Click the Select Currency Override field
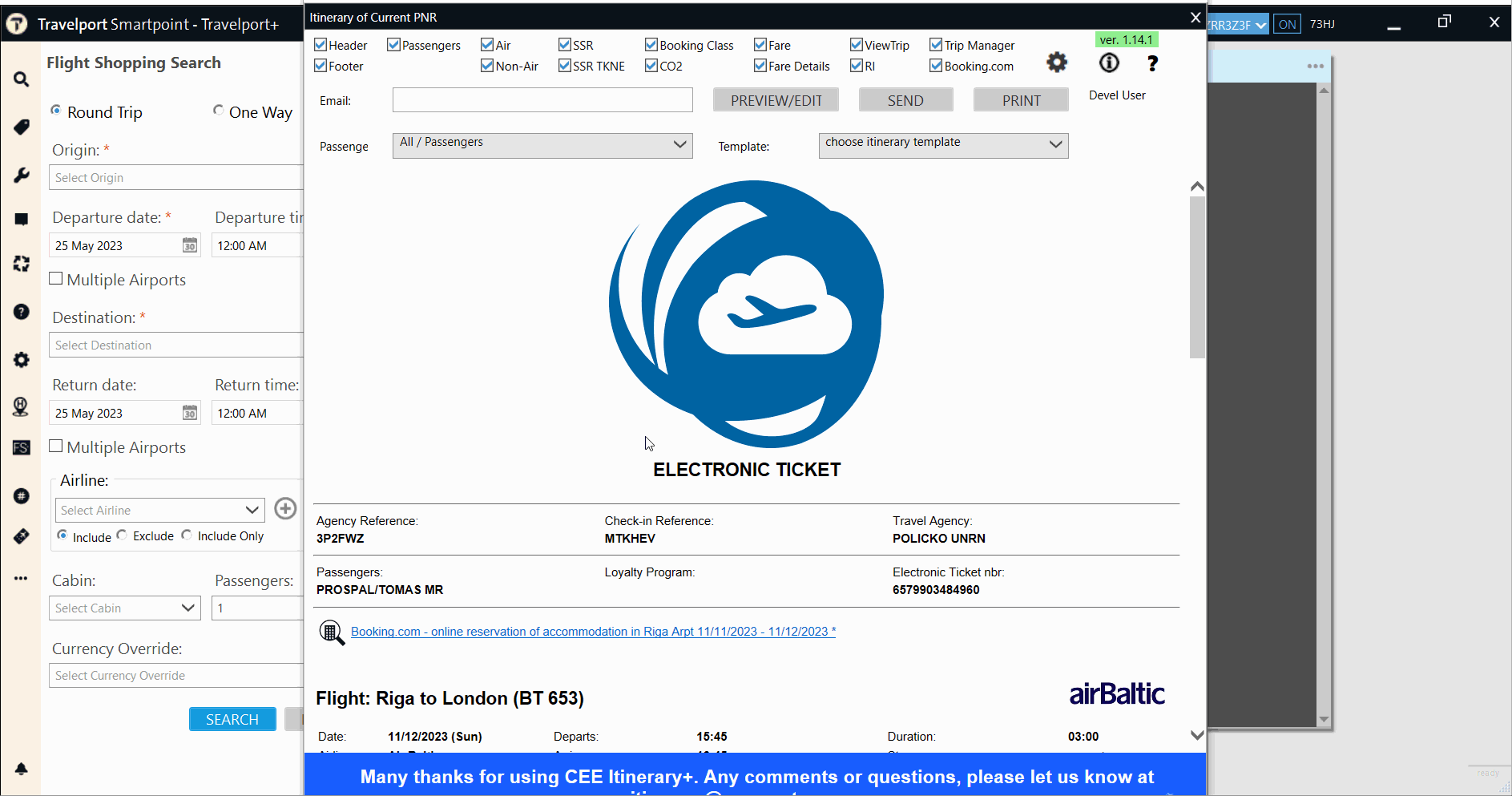 [176, 675]
